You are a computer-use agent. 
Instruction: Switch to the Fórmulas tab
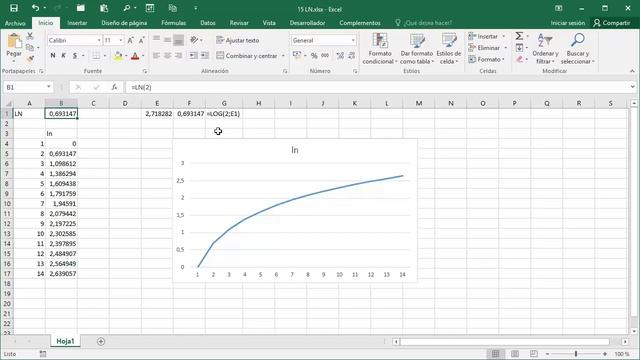[x=173, y=23]
